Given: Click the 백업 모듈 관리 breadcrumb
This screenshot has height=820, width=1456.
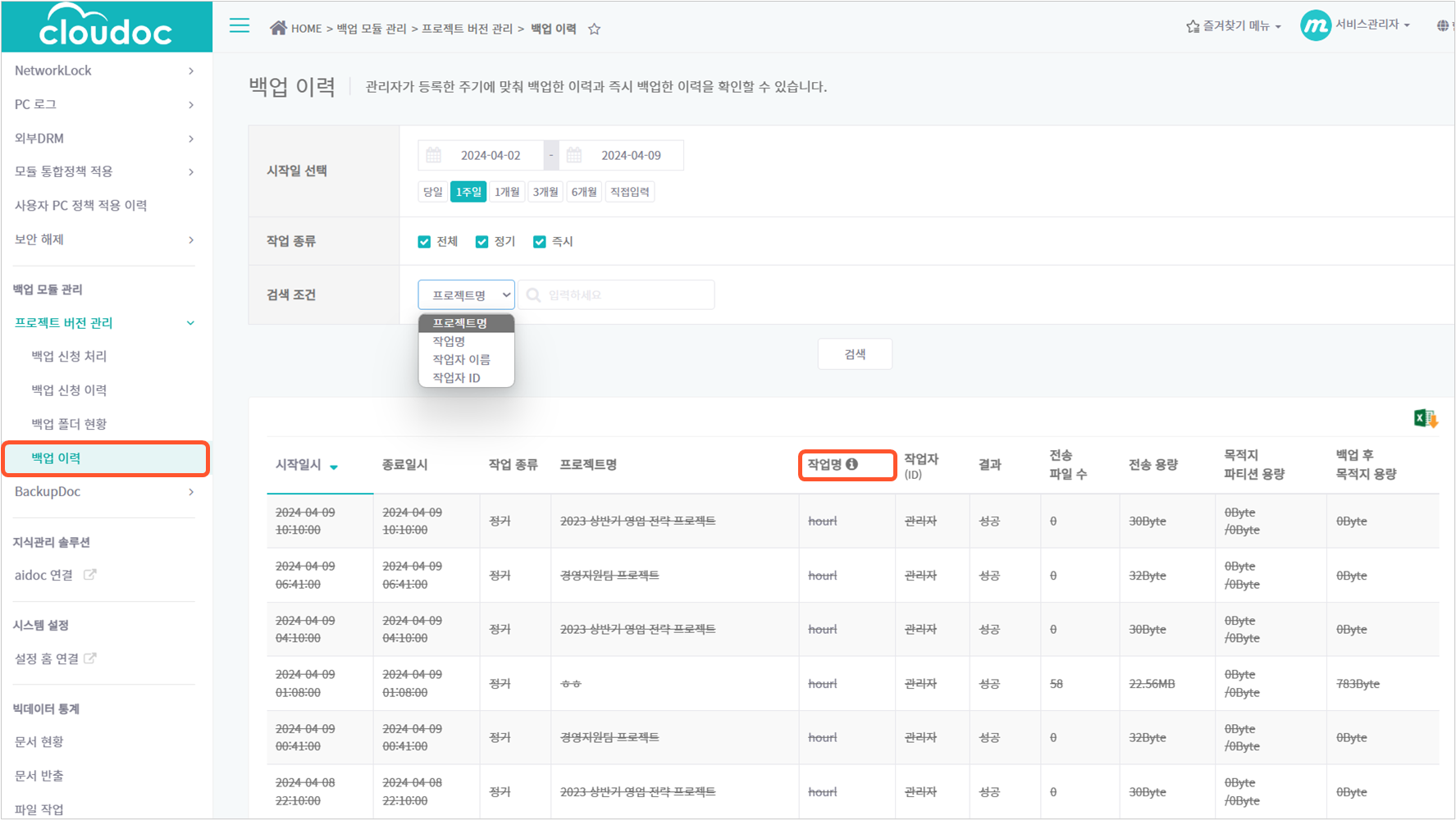Looking at the screenshot, I should click(x=372, y=29).
